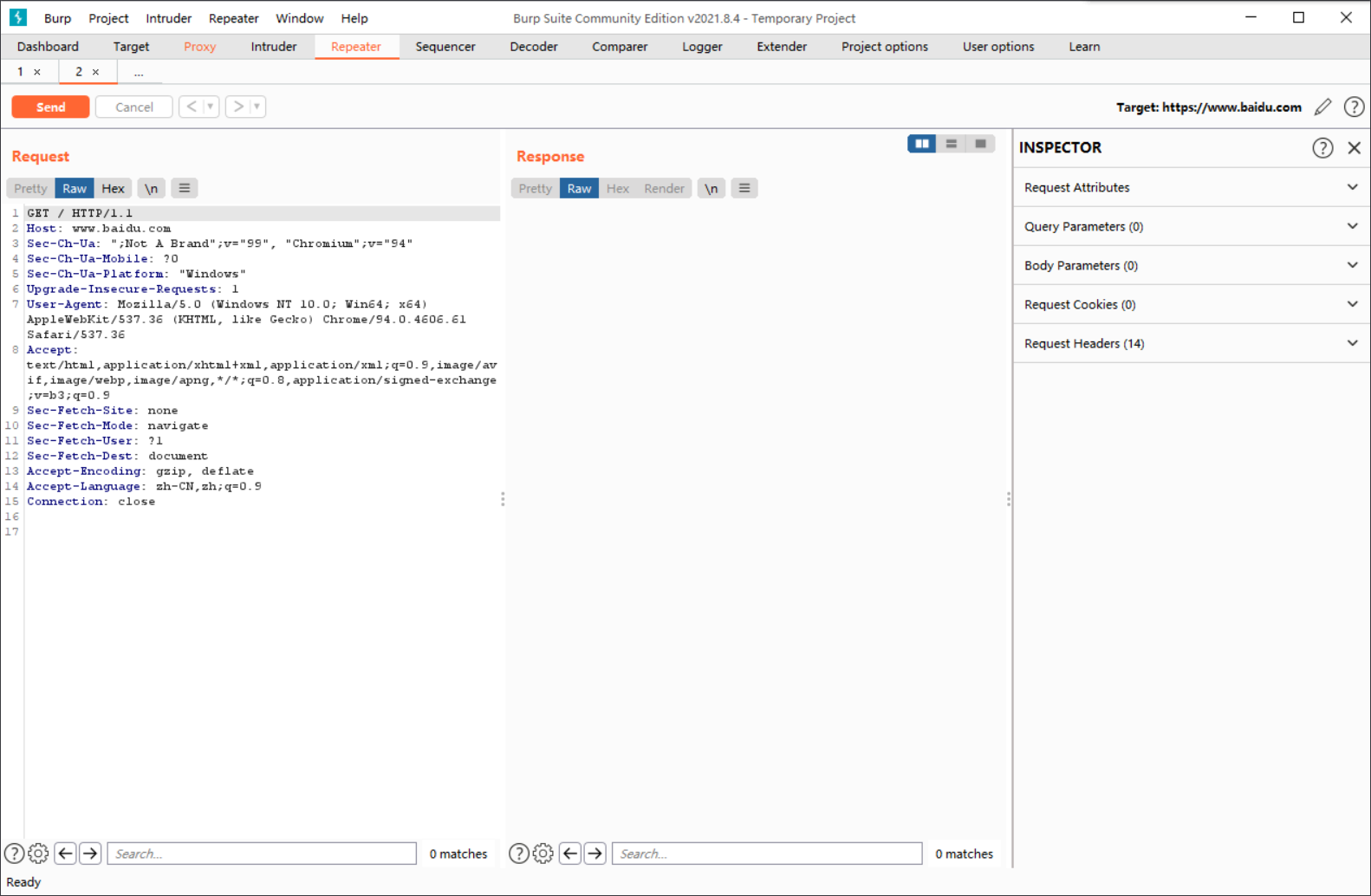Click in Request search field

262,854
